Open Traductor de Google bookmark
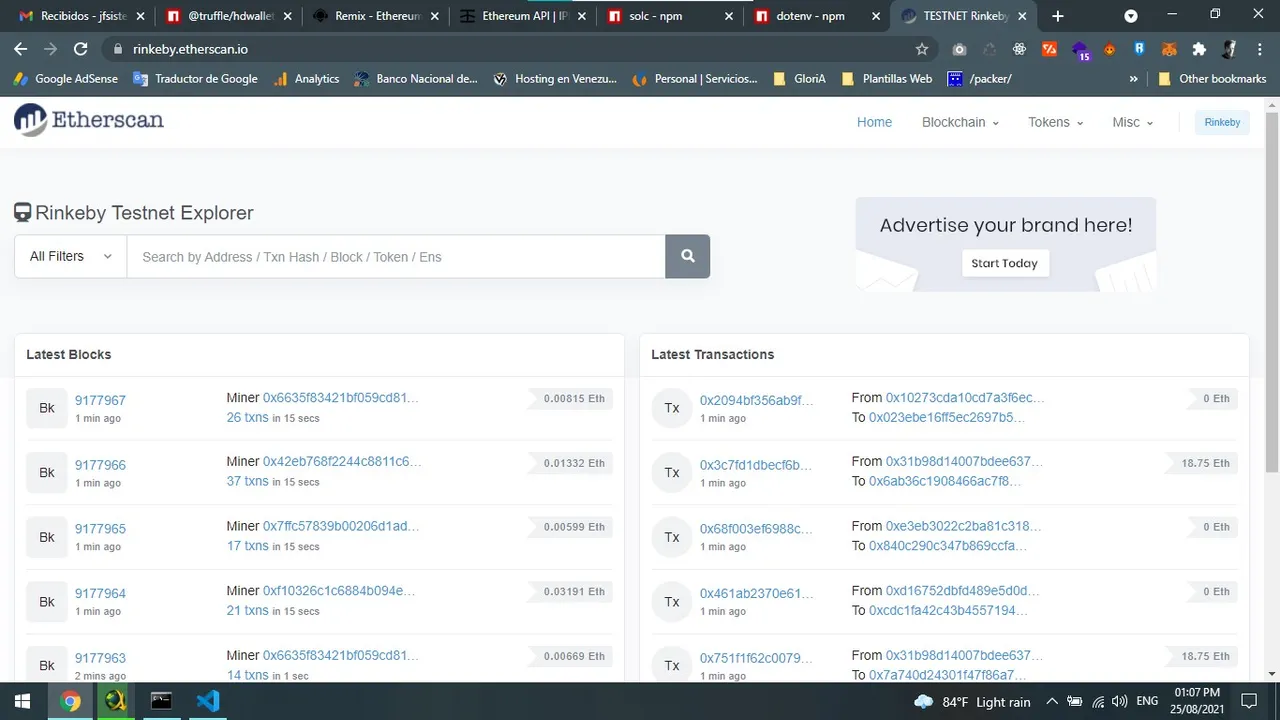Viewport: 1280px width, 720px height. [x=195, y=79]
